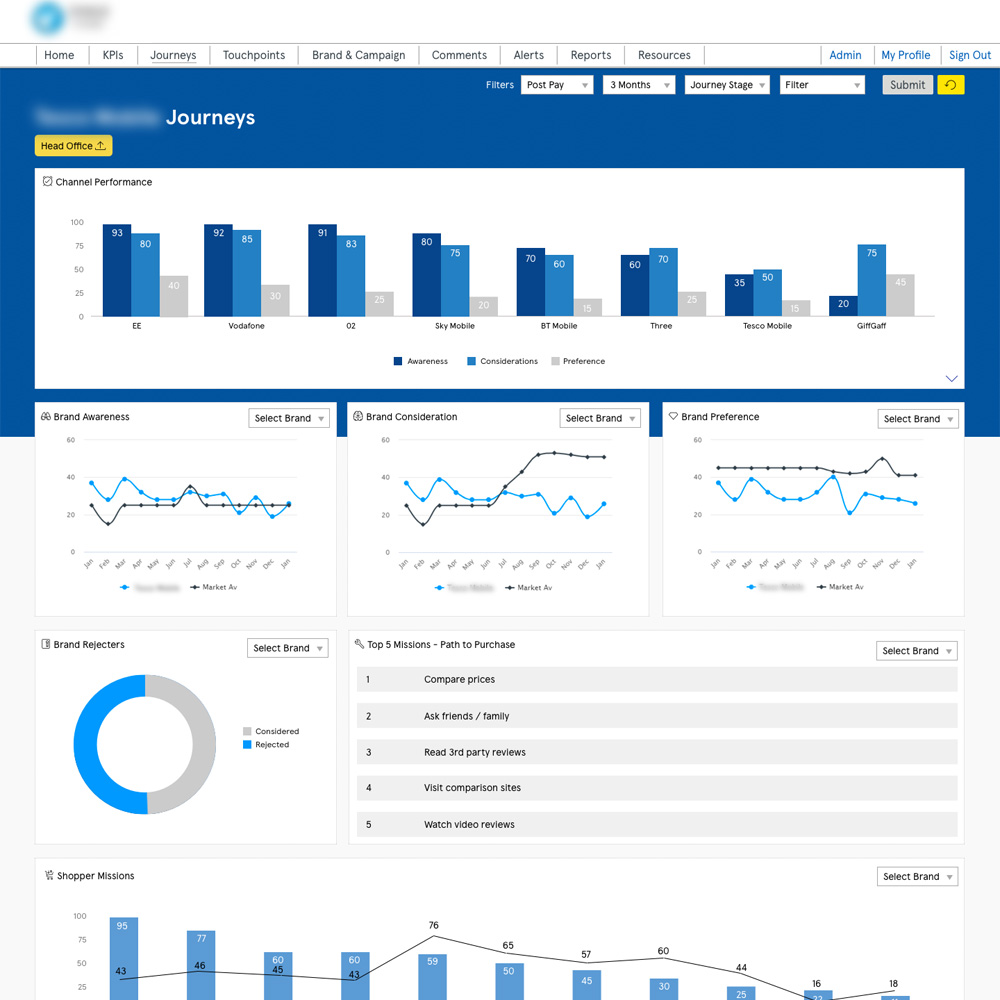Click the Channel Performance panel icon
The image size is (1000, 1000).
point(47,182)
